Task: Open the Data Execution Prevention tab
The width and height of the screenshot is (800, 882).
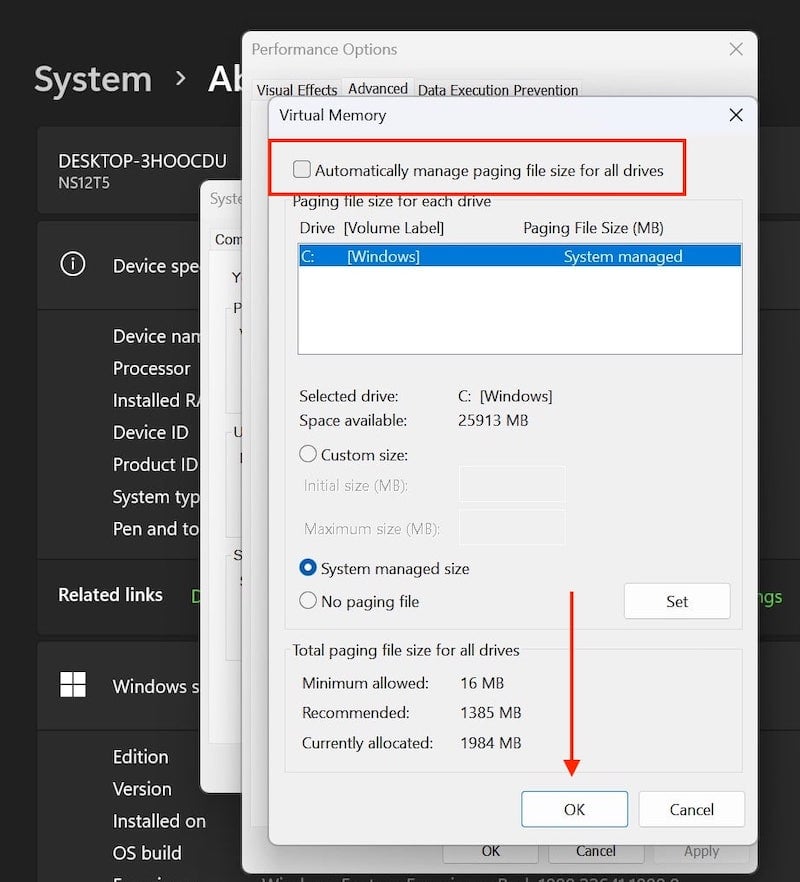Action: (498, 90)
